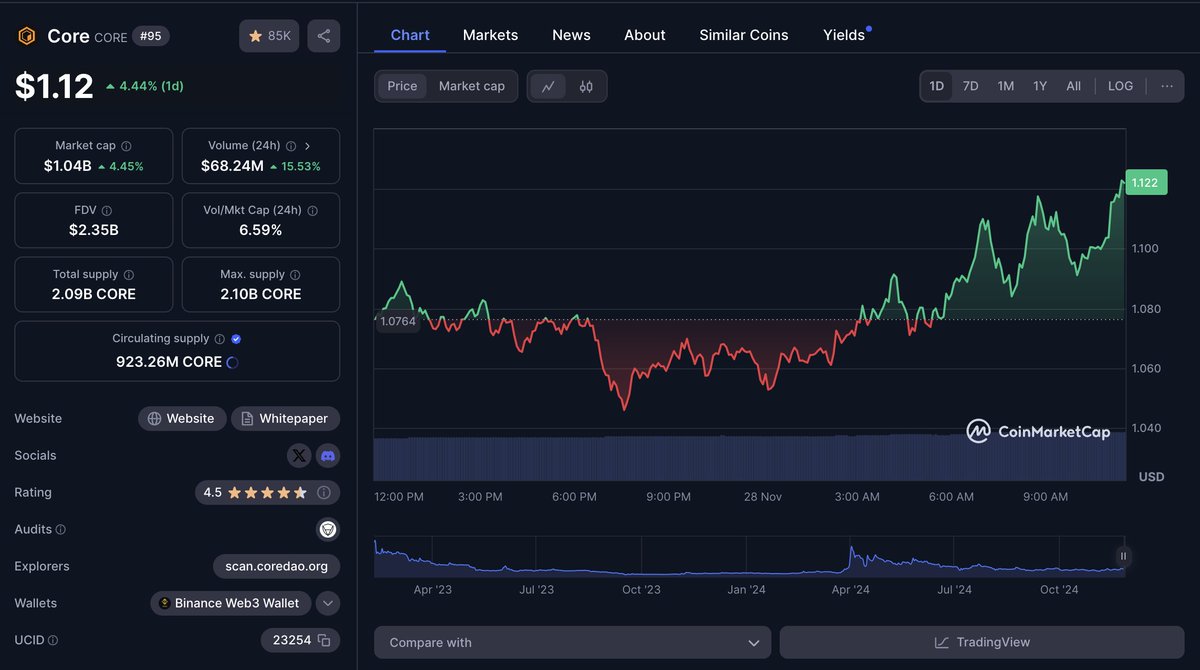Viewport: 1200px width, 670px height.
Task: Click the Core coin logo icon
Action: pos(25,36)
